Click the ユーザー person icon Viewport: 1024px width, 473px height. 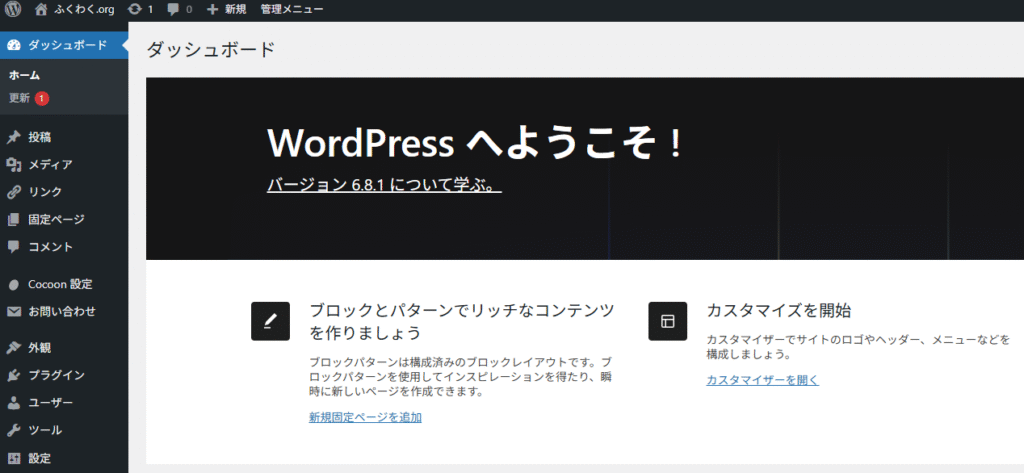coord(14,402)
